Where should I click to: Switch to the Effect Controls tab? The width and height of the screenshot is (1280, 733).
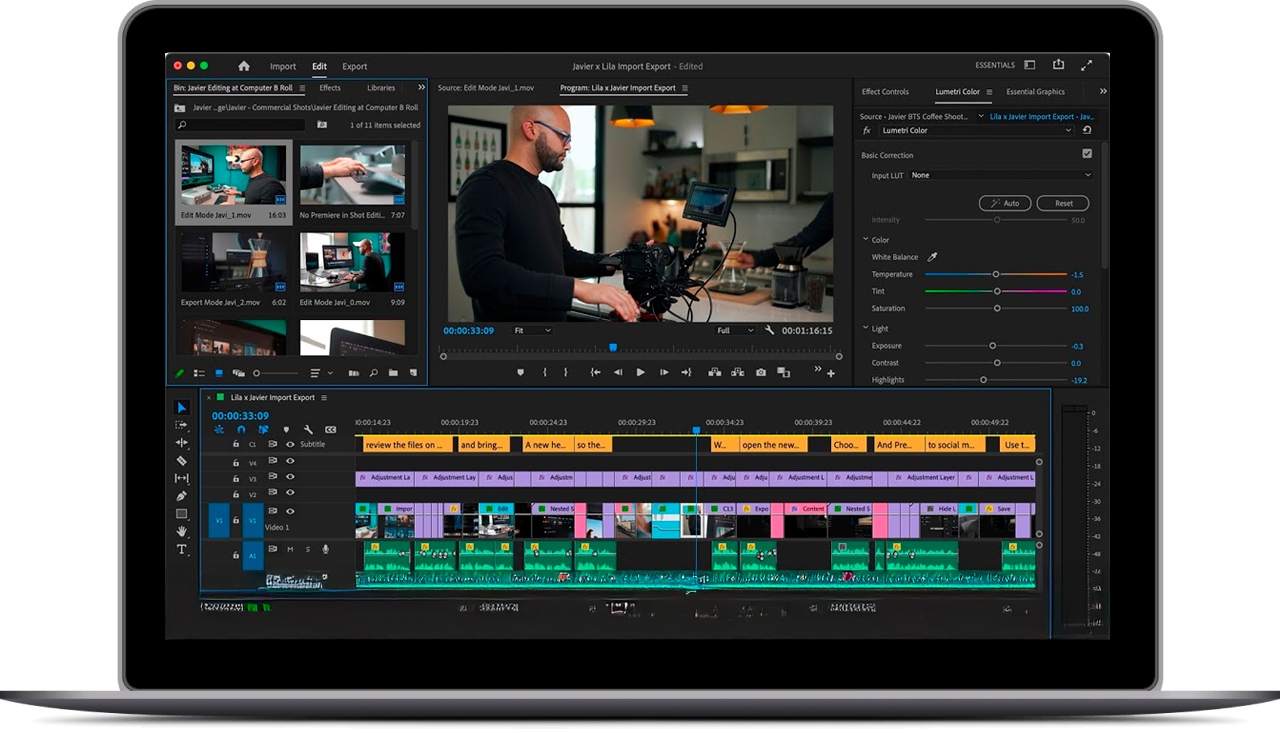pos(885,92)
